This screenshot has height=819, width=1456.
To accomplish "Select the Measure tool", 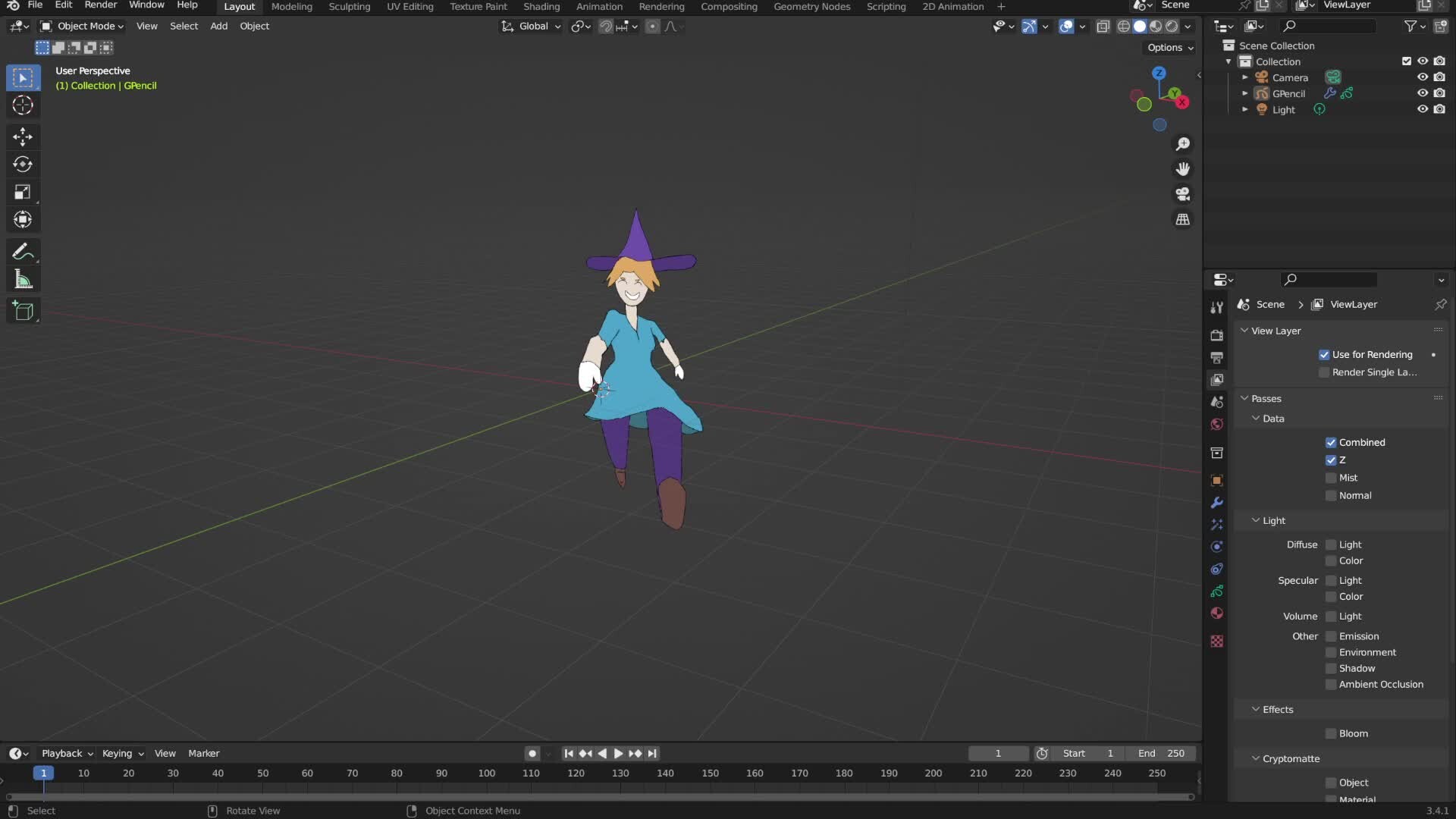I will pyautogui.click(x=23, y=279).
